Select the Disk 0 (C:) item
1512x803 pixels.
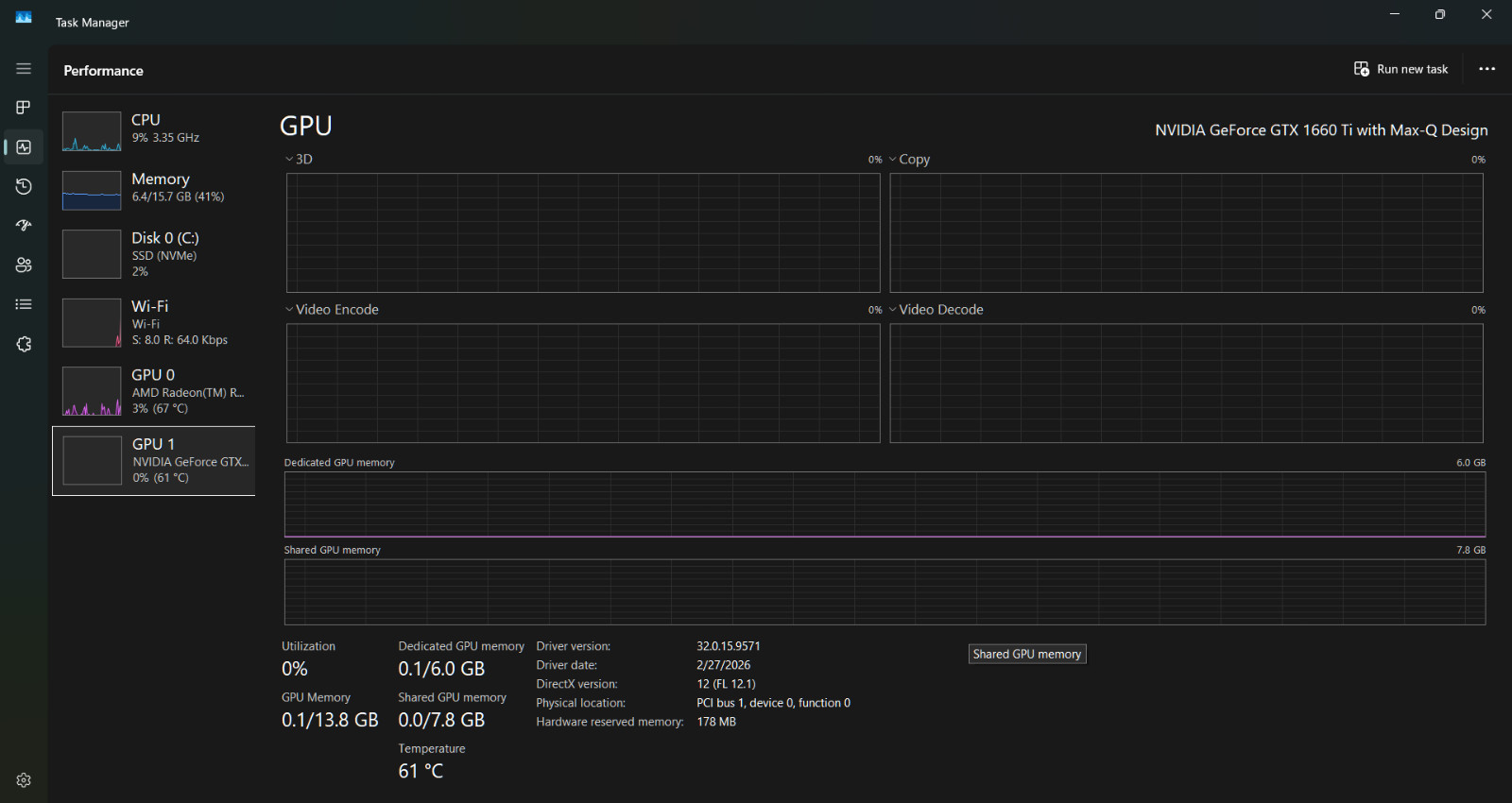click(153, 253)
